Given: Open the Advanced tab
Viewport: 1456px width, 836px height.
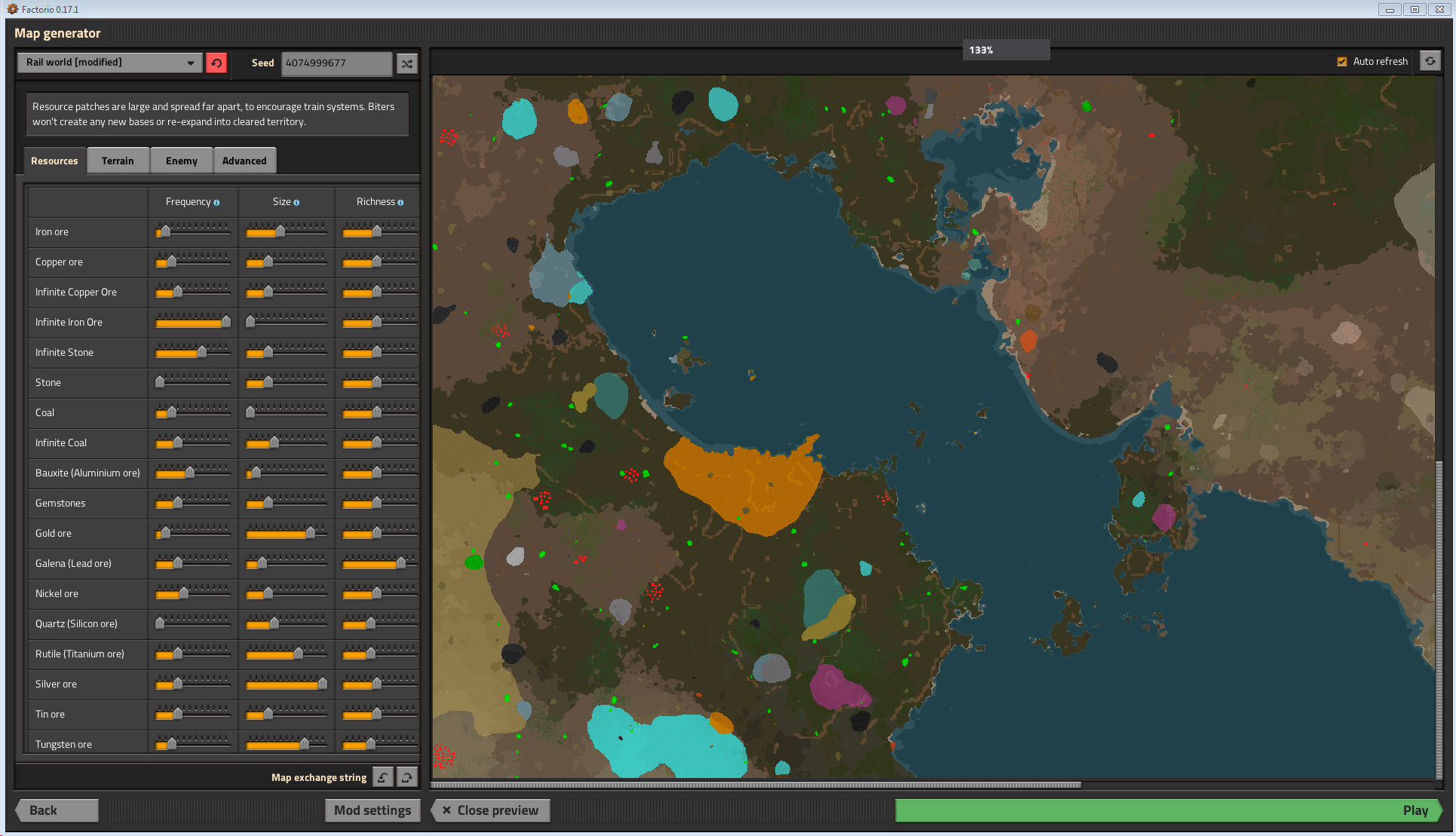Looking at the screenshot, I should pos(244,161).
